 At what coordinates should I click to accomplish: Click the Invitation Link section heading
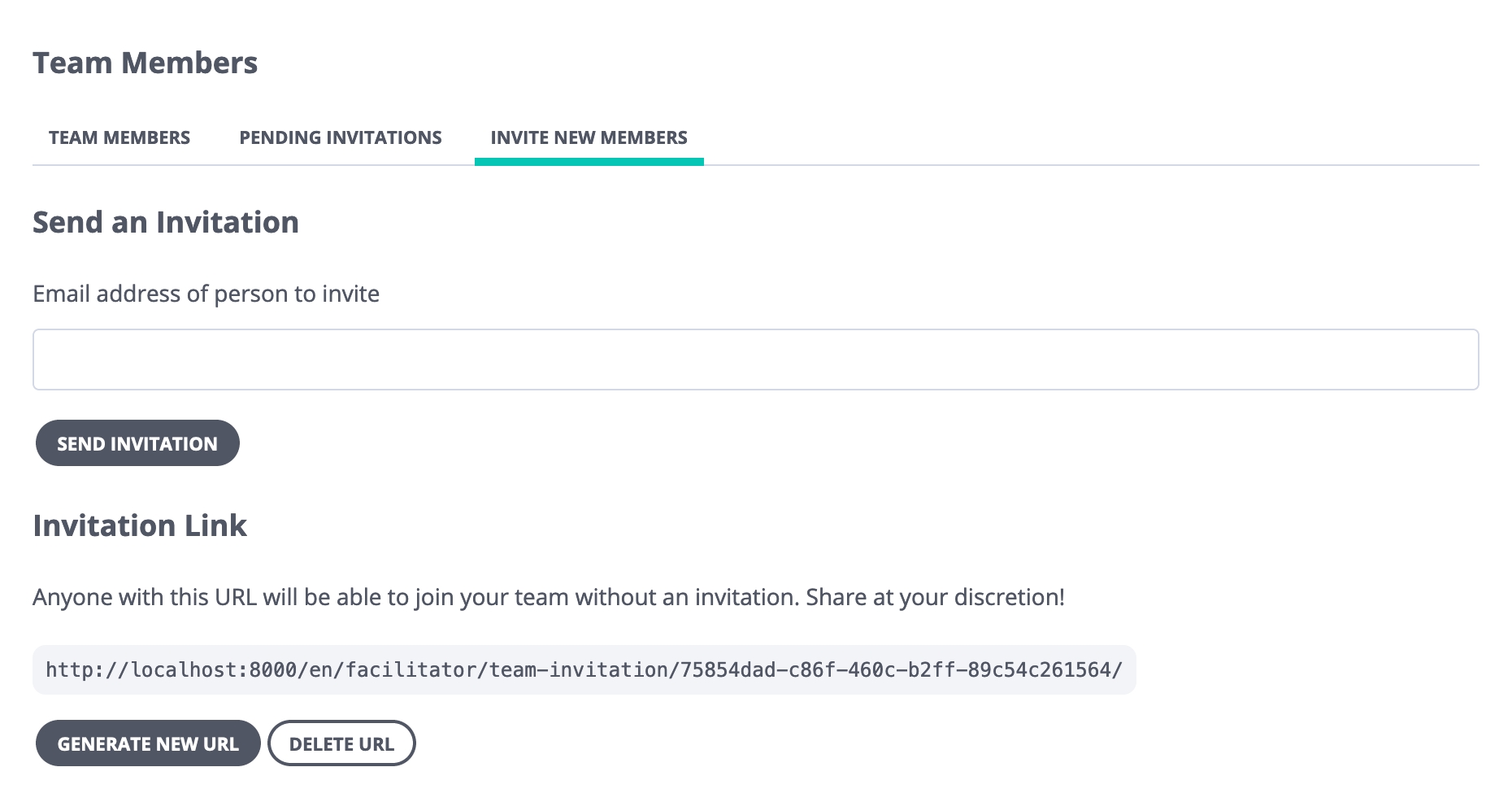point(140,525)
